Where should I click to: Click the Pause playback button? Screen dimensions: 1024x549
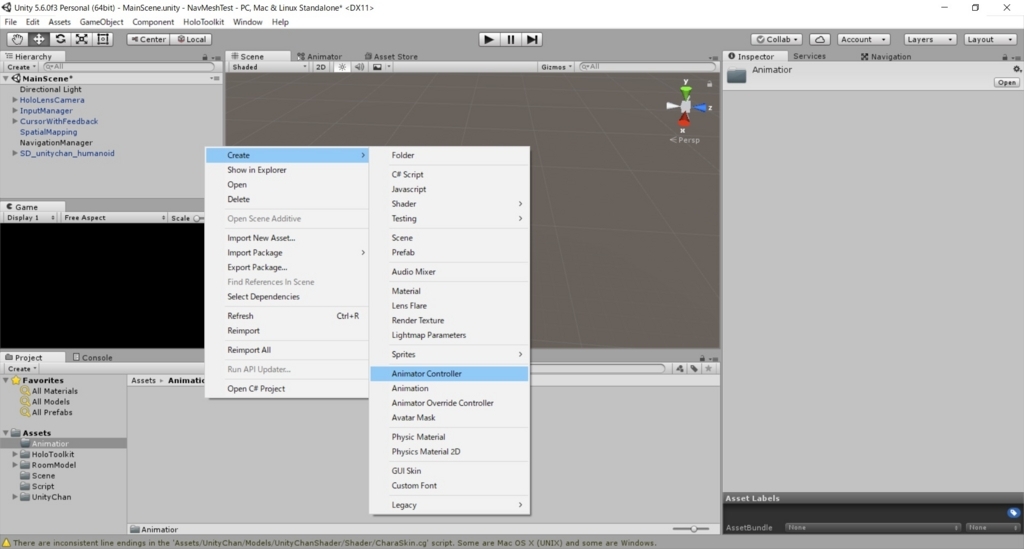tap(511, 39)
